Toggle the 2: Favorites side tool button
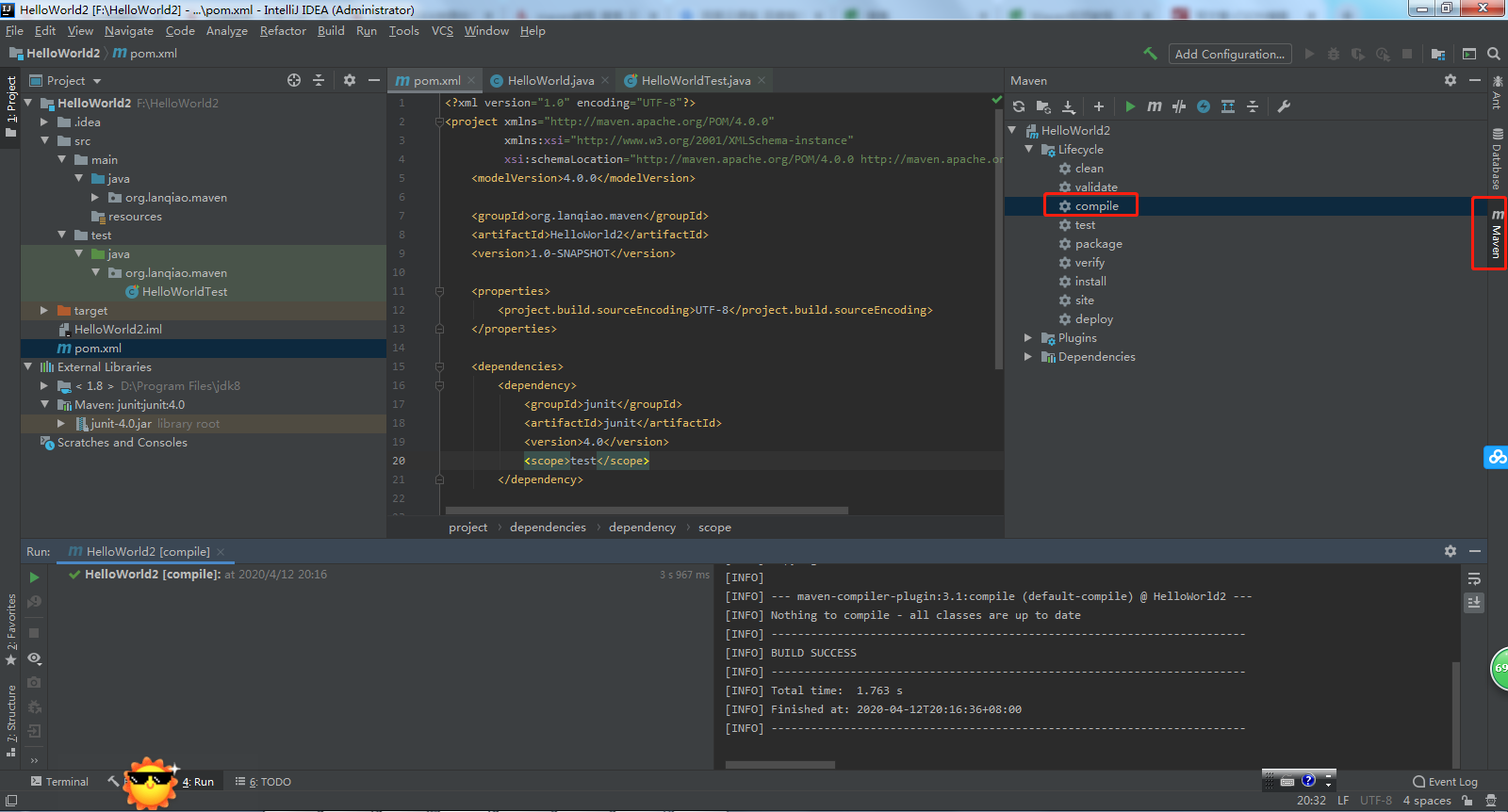Image resolution: width=1508 pixels, height=812 pixels. click(10, 629)
